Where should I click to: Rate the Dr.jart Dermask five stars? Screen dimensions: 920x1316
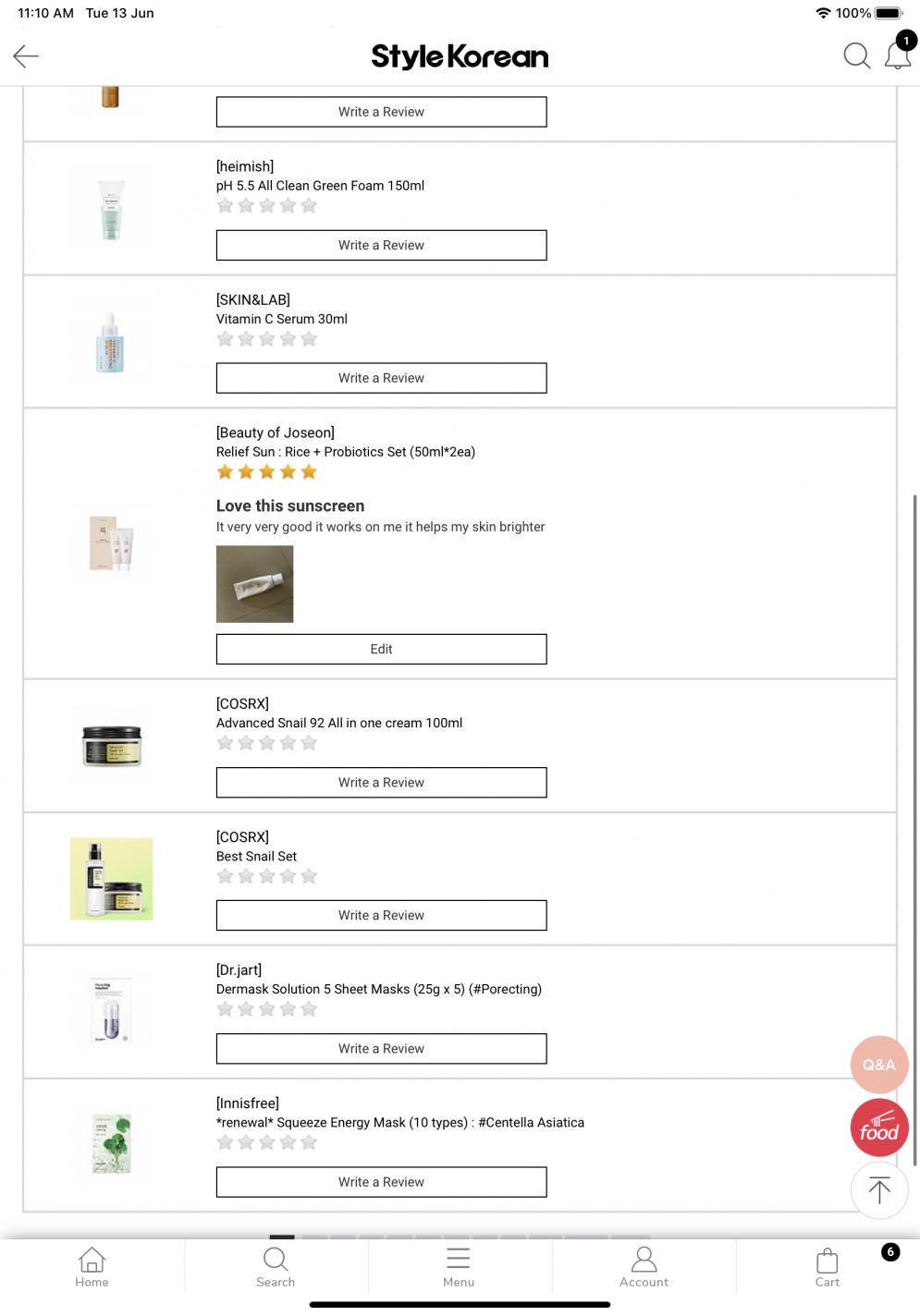(309, 1009)
